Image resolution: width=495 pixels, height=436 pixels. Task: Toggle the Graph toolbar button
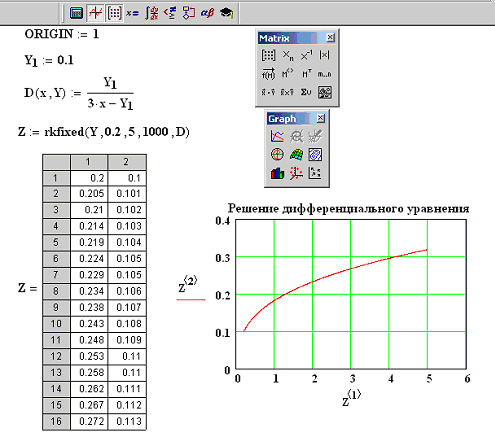[95, 13]
